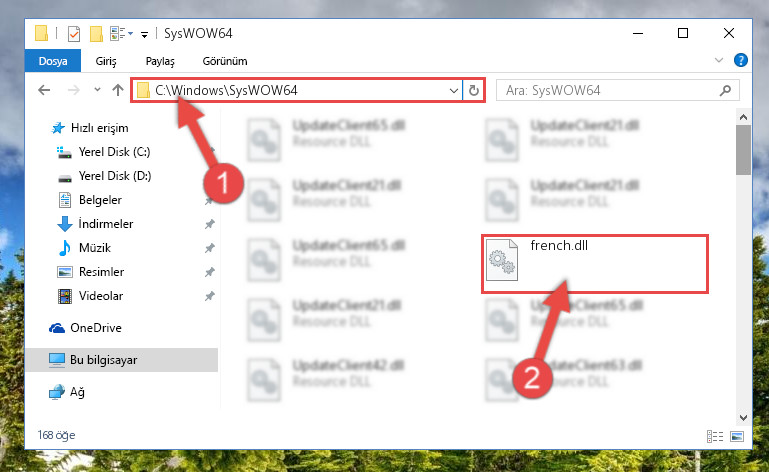This screenshot has height=472, width=769.
Task: Expand the ribbon with the chevron
Action: pos(718,60)
